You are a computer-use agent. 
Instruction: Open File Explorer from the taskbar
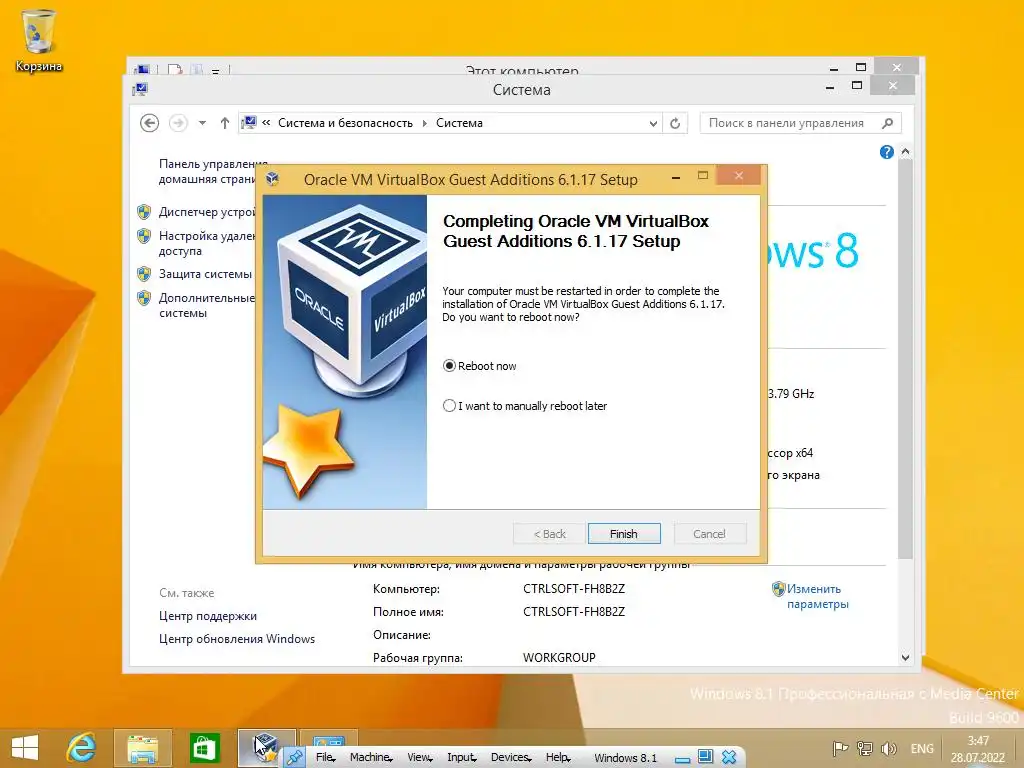[x=142, y=748]
